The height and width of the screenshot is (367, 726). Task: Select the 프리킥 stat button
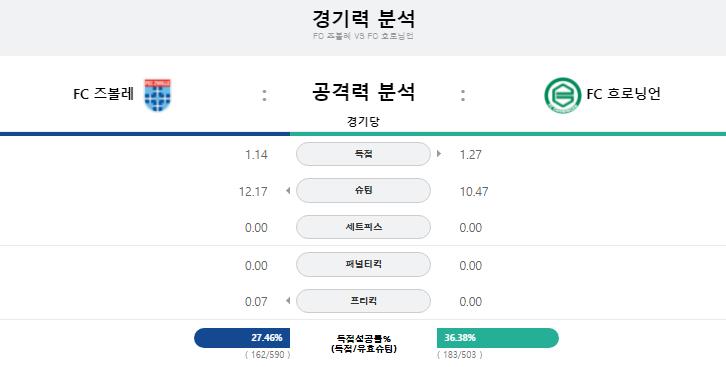[x=363, y=301]
